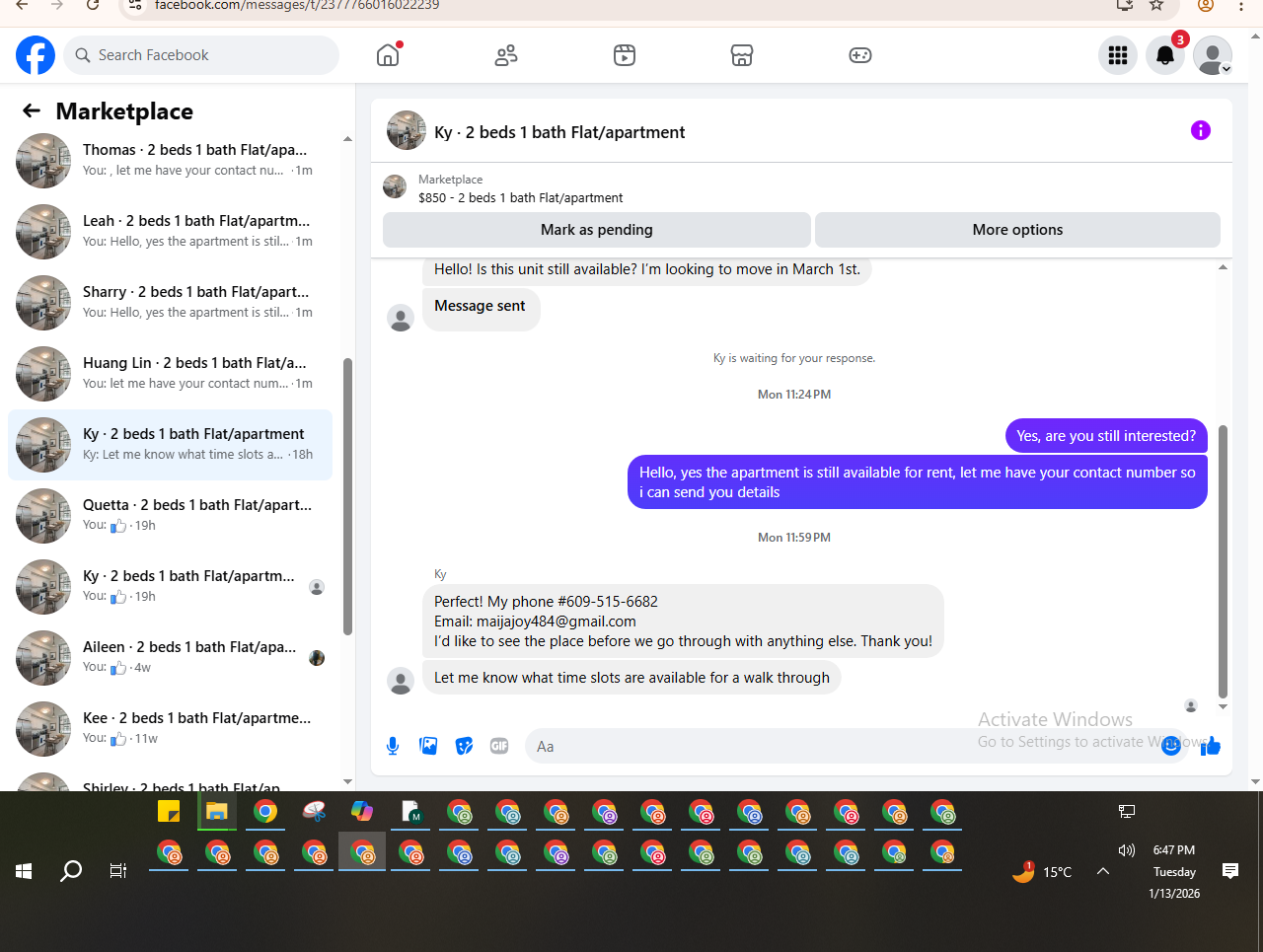The width and height of the screenshot is (1263, 952).
Task: Attach a photo with the image icon
Action: pyautogui.click(x=428, y=746)
